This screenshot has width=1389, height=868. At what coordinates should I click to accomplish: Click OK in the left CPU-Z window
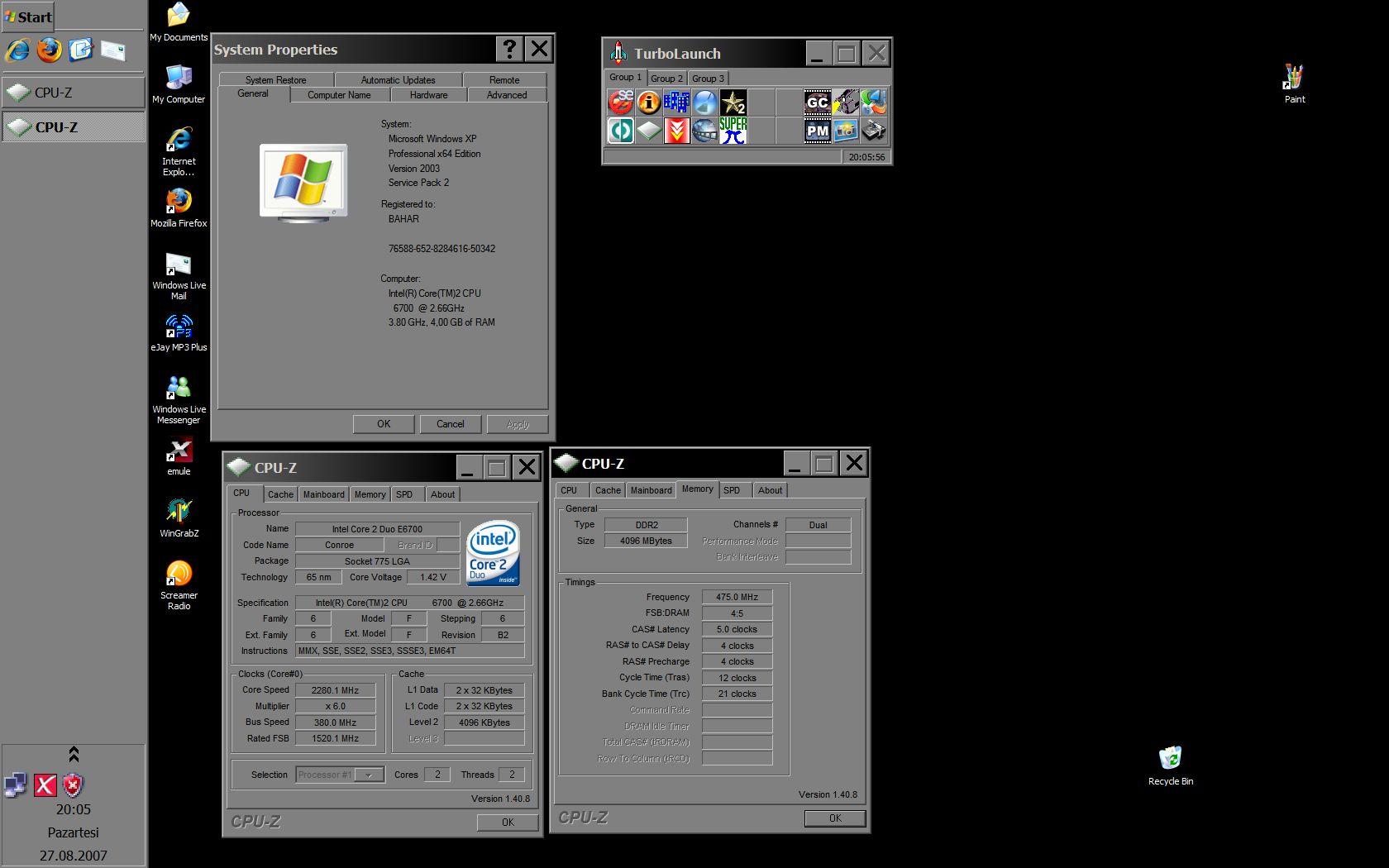click(508, 823)
